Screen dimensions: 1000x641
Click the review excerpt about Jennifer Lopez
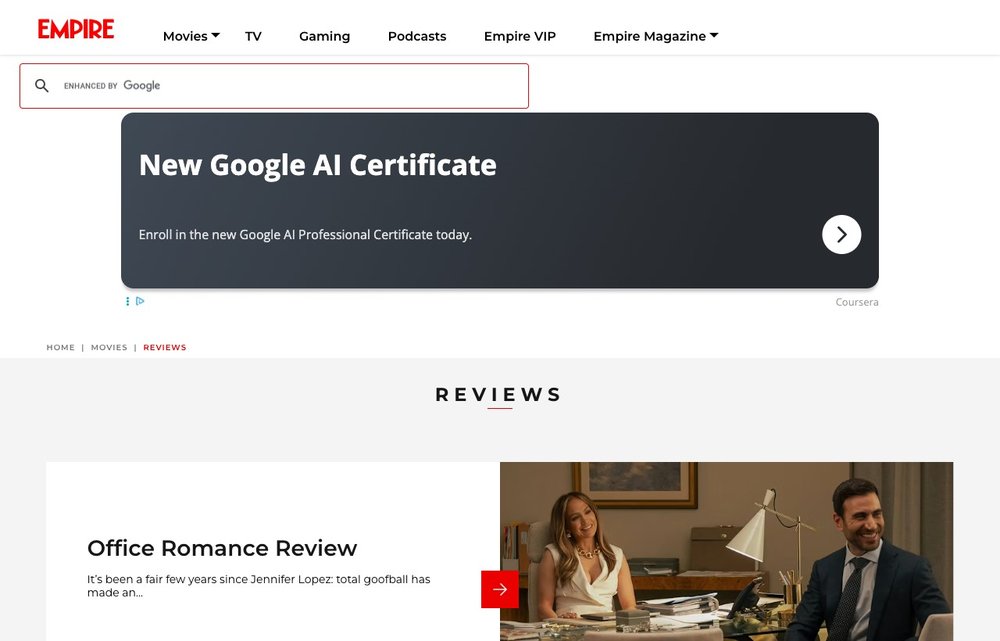coord(258,586)
